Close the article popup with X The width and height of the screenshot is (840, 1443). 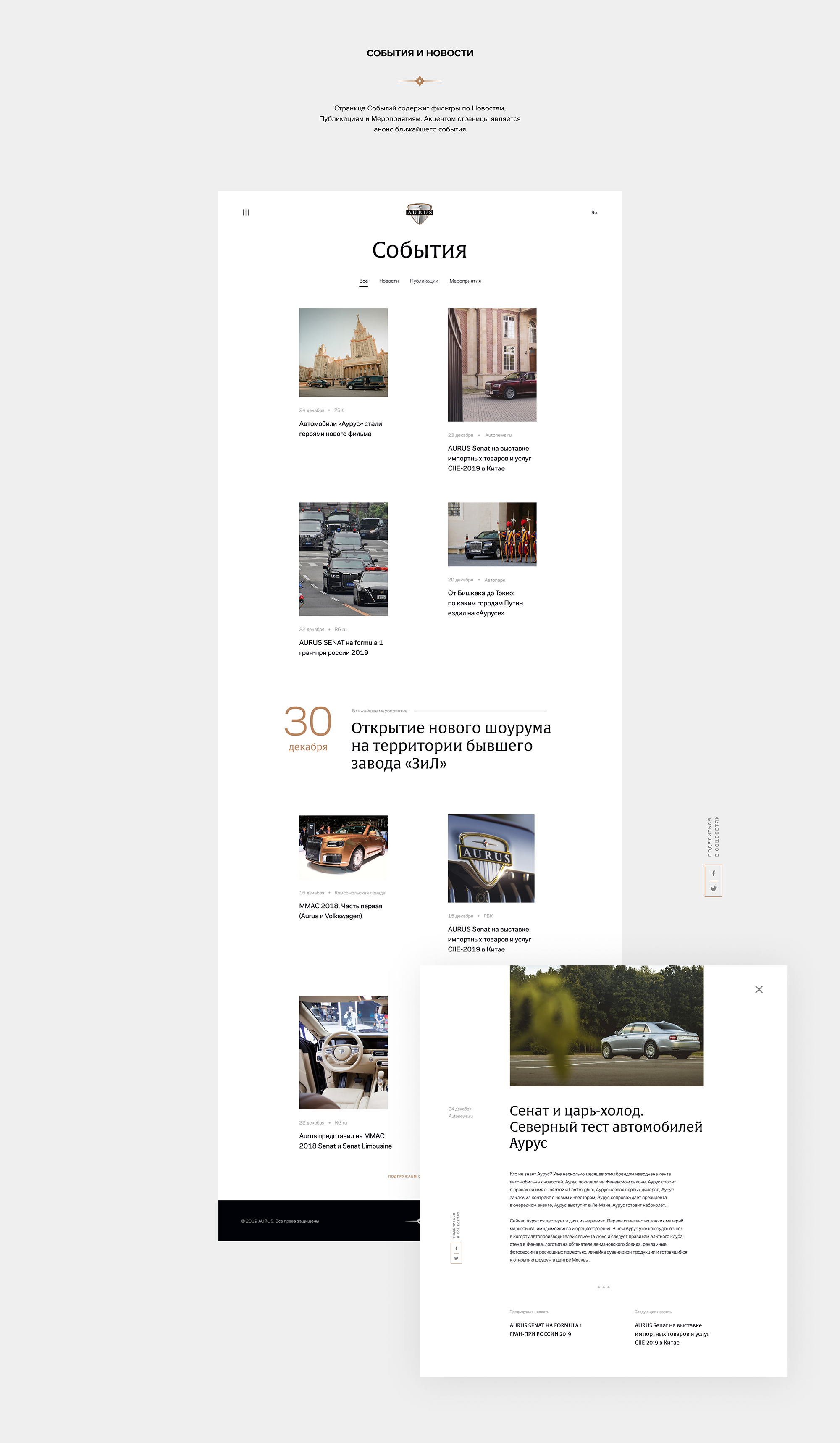759,989
